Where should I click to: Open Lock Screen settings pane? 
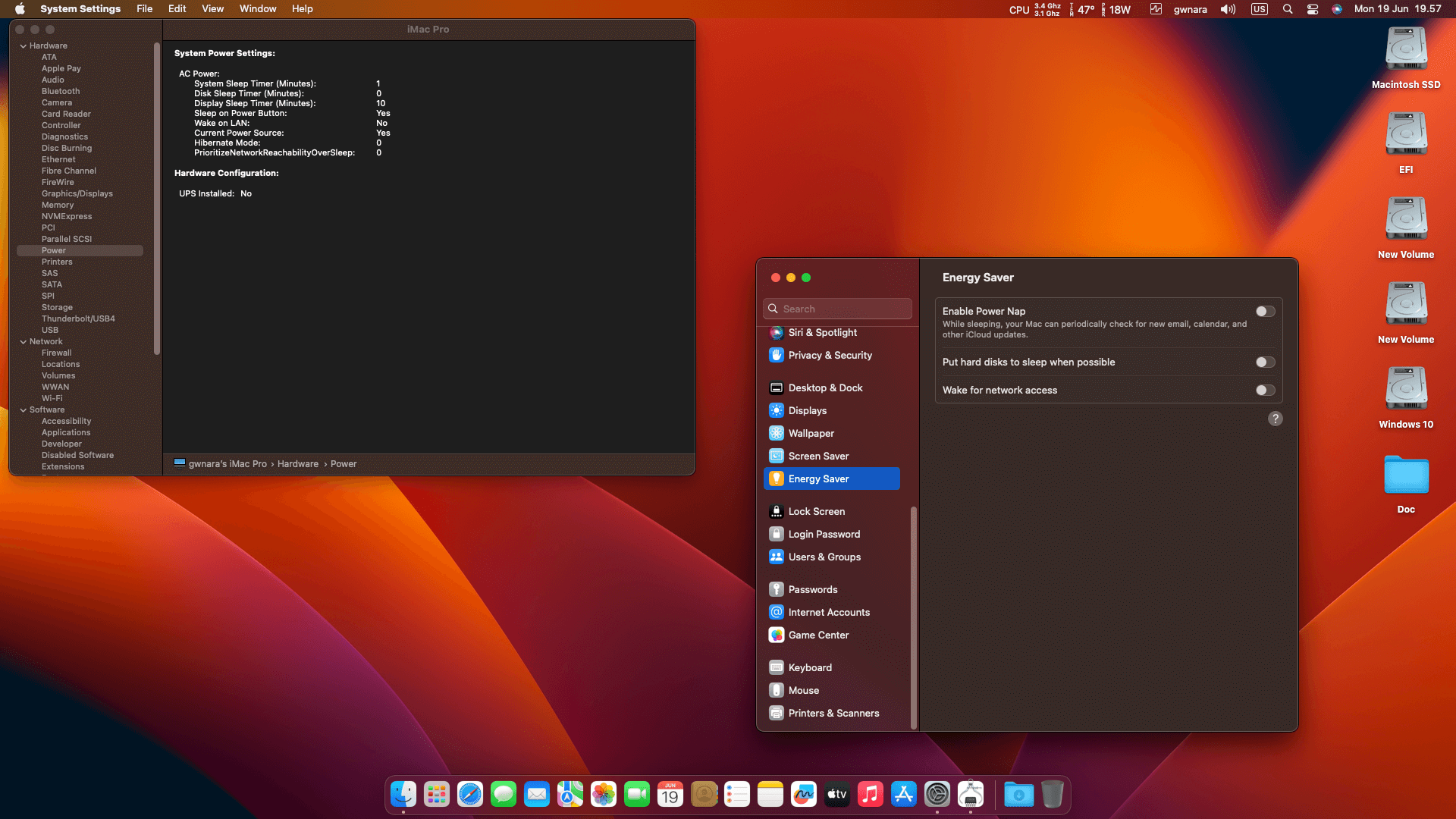(816, 511)
